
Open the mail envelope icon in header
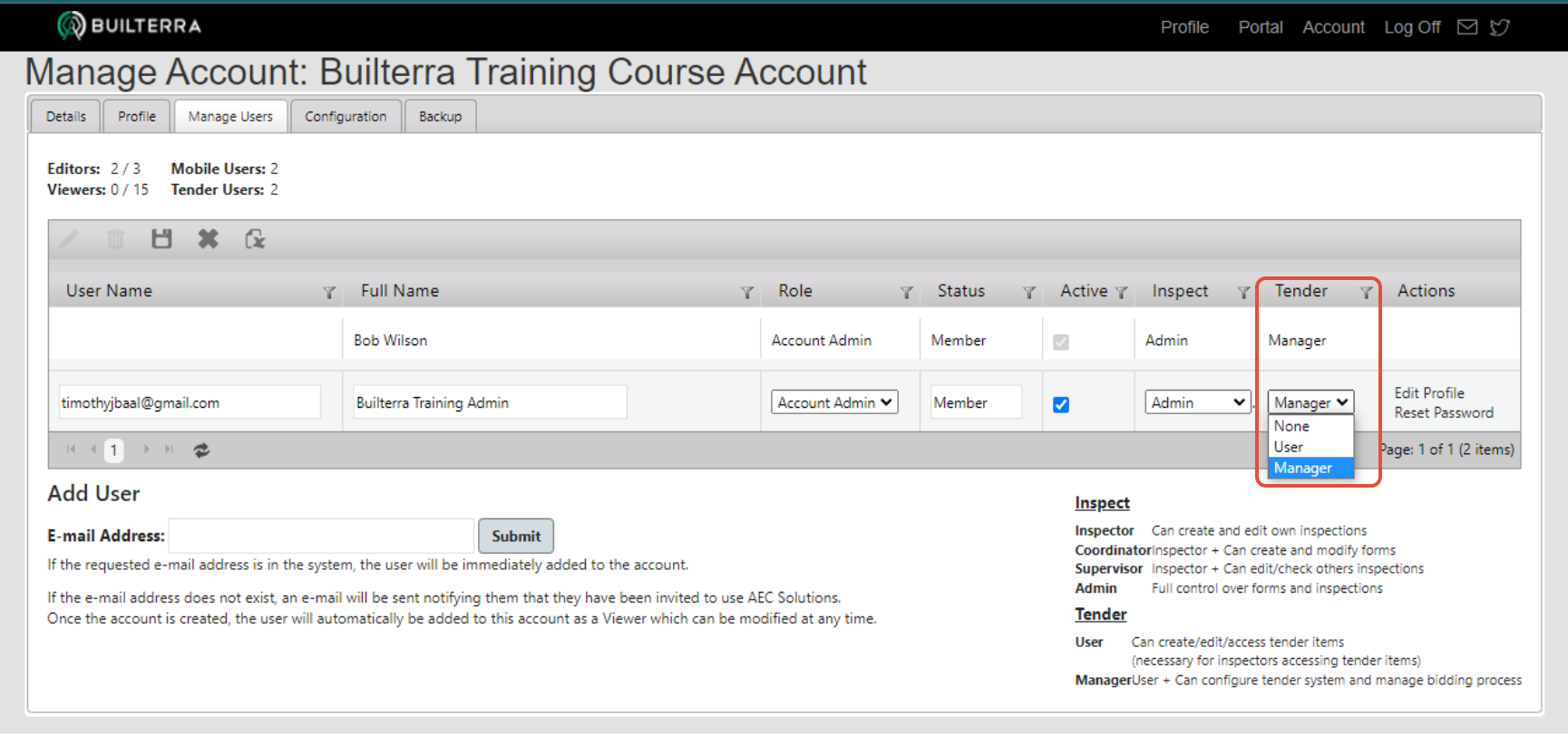pyautogui.click(x=1466, y=27)
